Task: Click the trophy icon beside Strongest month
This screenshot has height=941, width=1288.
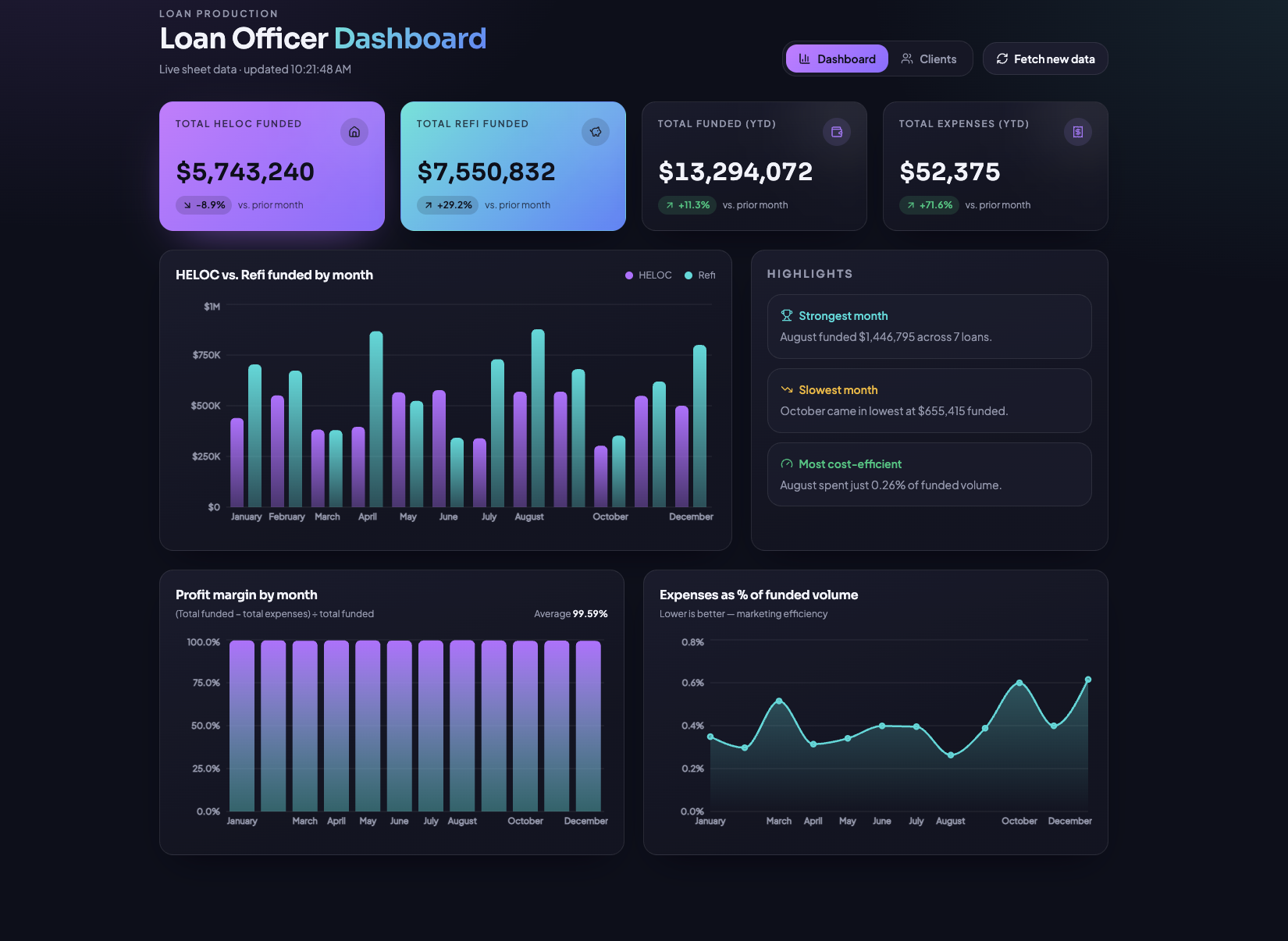Action: click(787, 316)
